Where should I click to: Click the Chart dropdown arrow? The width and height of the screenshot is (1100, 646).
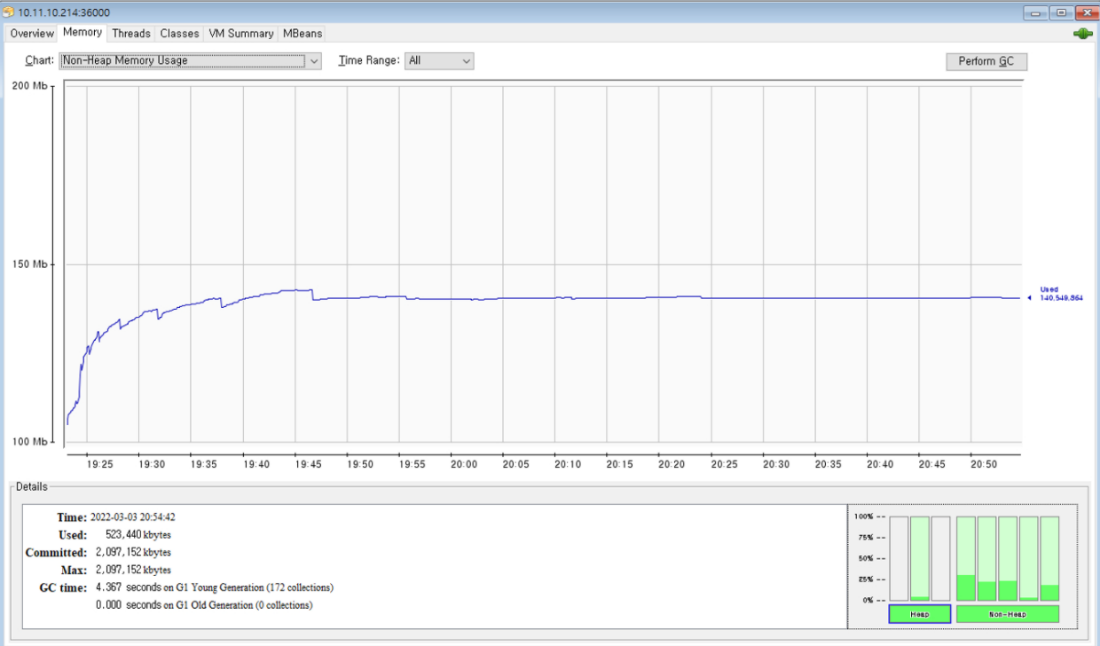pos(314,61)
